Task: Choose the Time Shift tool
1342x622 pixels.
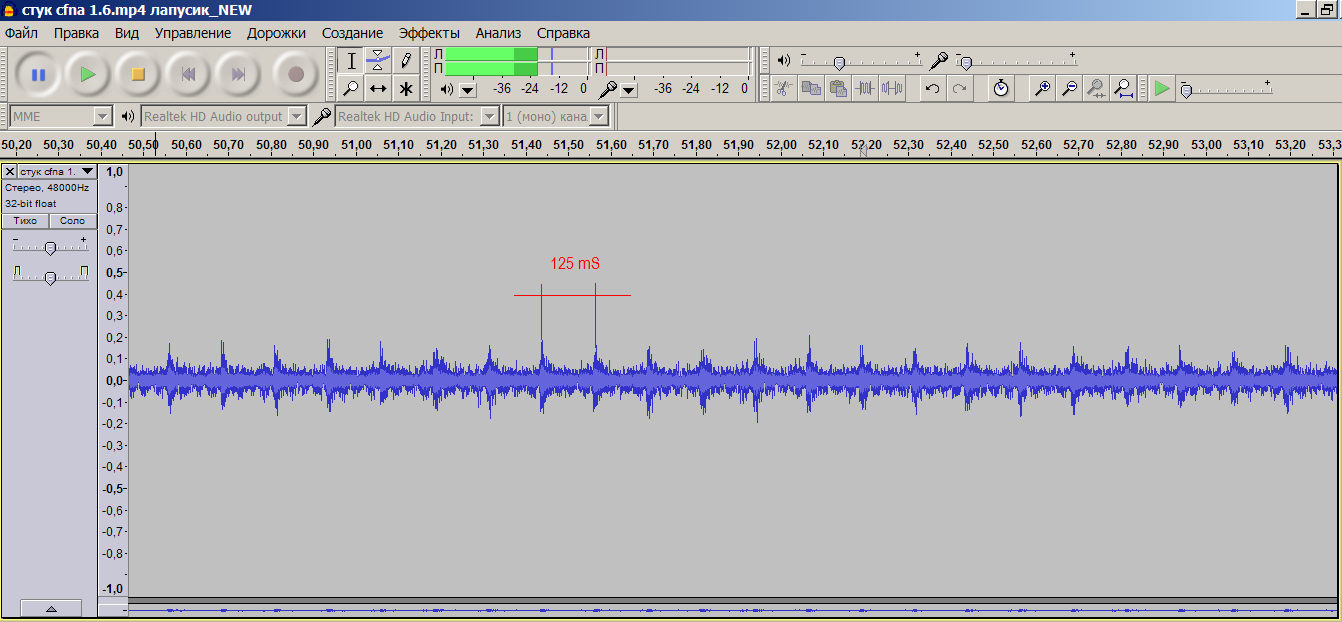Action: click(x=378, y=88)
